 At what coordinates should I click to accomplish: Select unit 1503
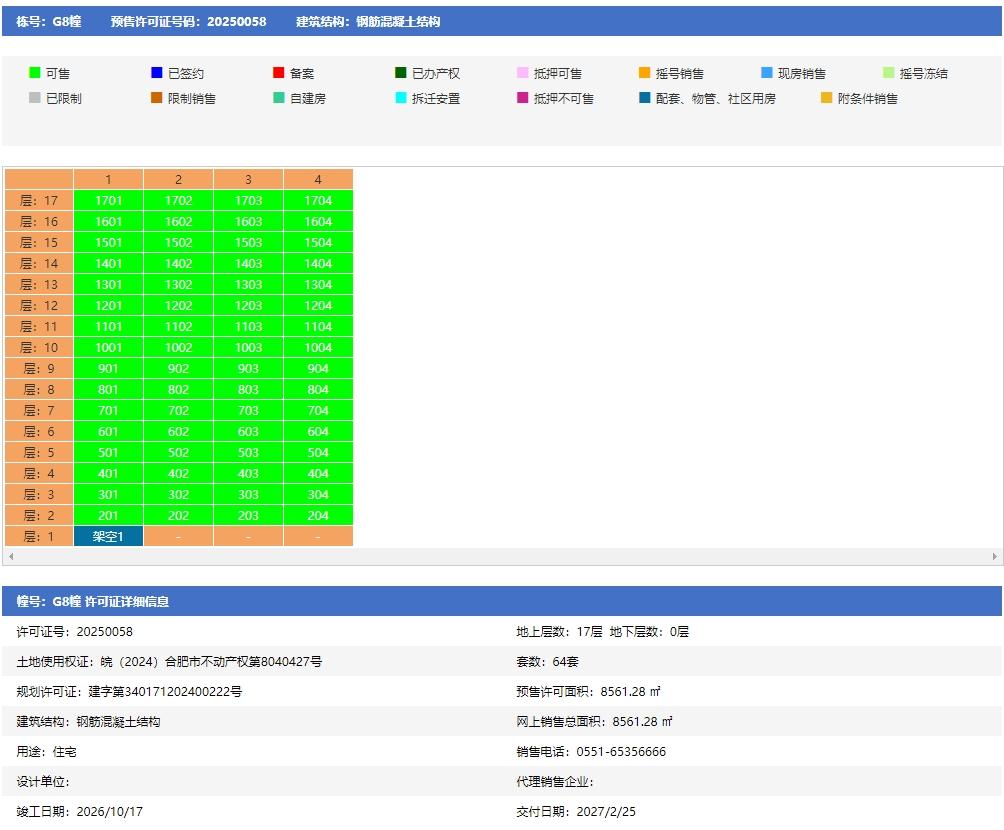point(248,243)
